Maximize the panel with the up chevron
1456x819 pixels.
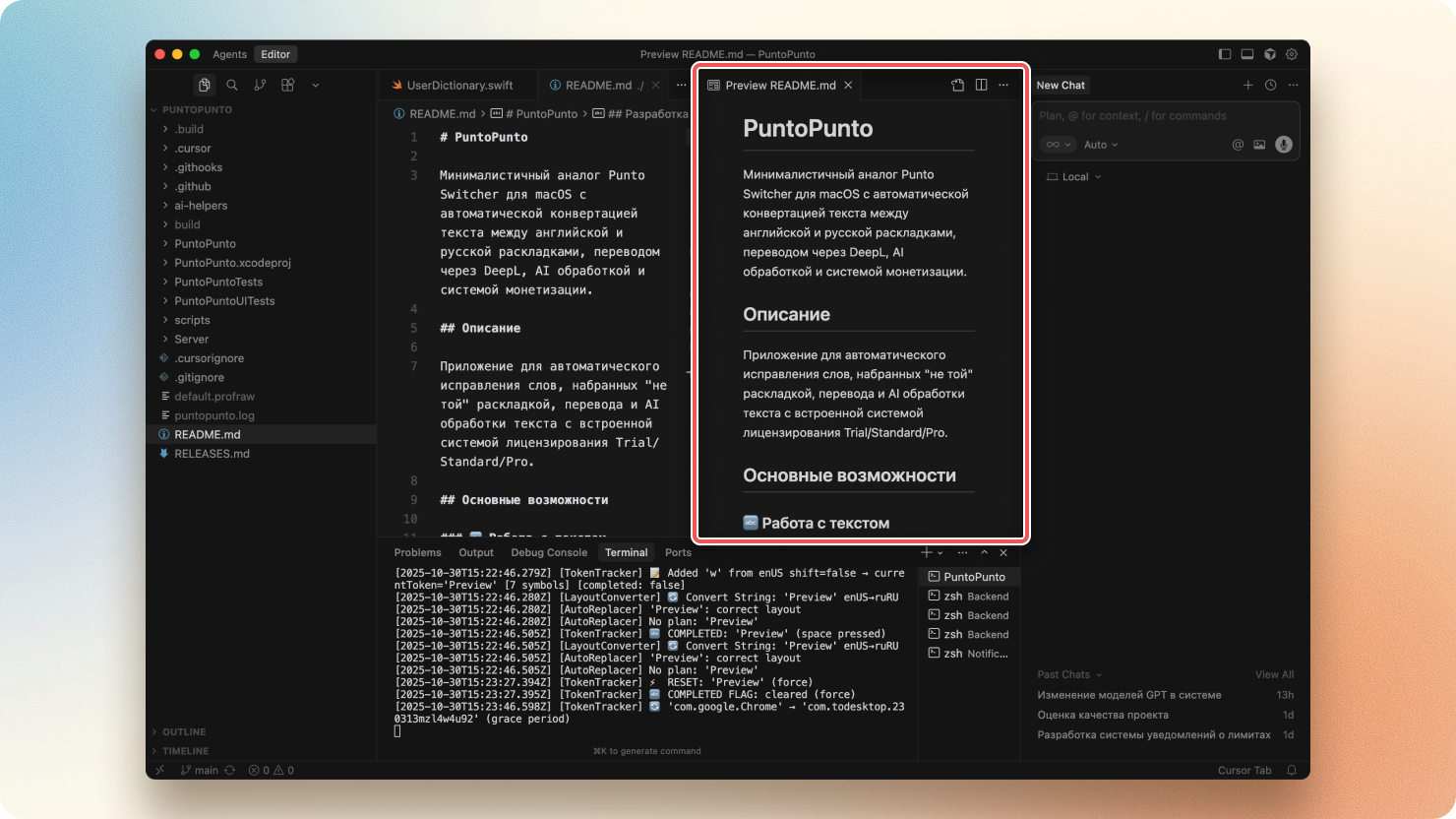(984, 553)
